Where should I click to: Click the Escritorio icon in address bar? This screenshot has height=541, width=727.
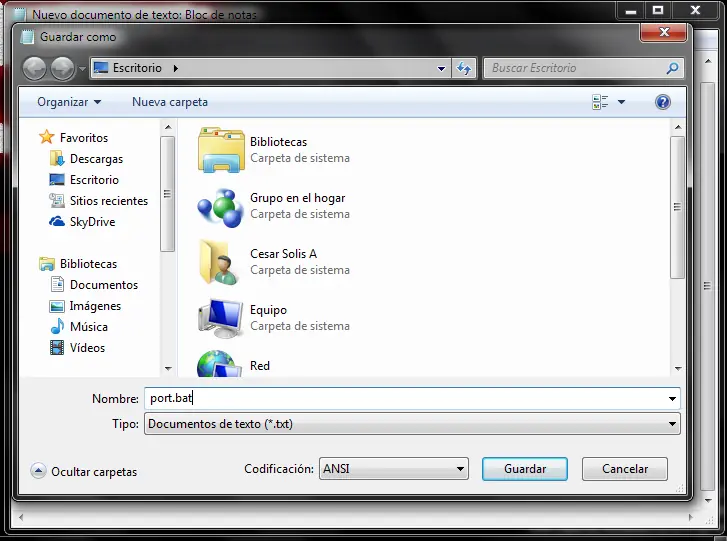pyautogui.click(x=101, y=68)
